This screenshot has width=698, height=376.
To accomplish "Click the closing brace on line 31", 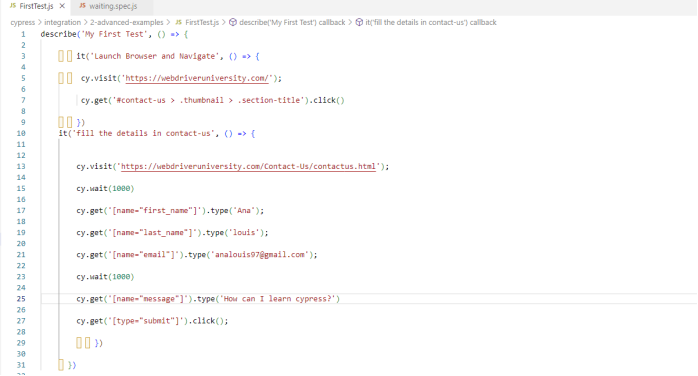I will coord(70,365).
